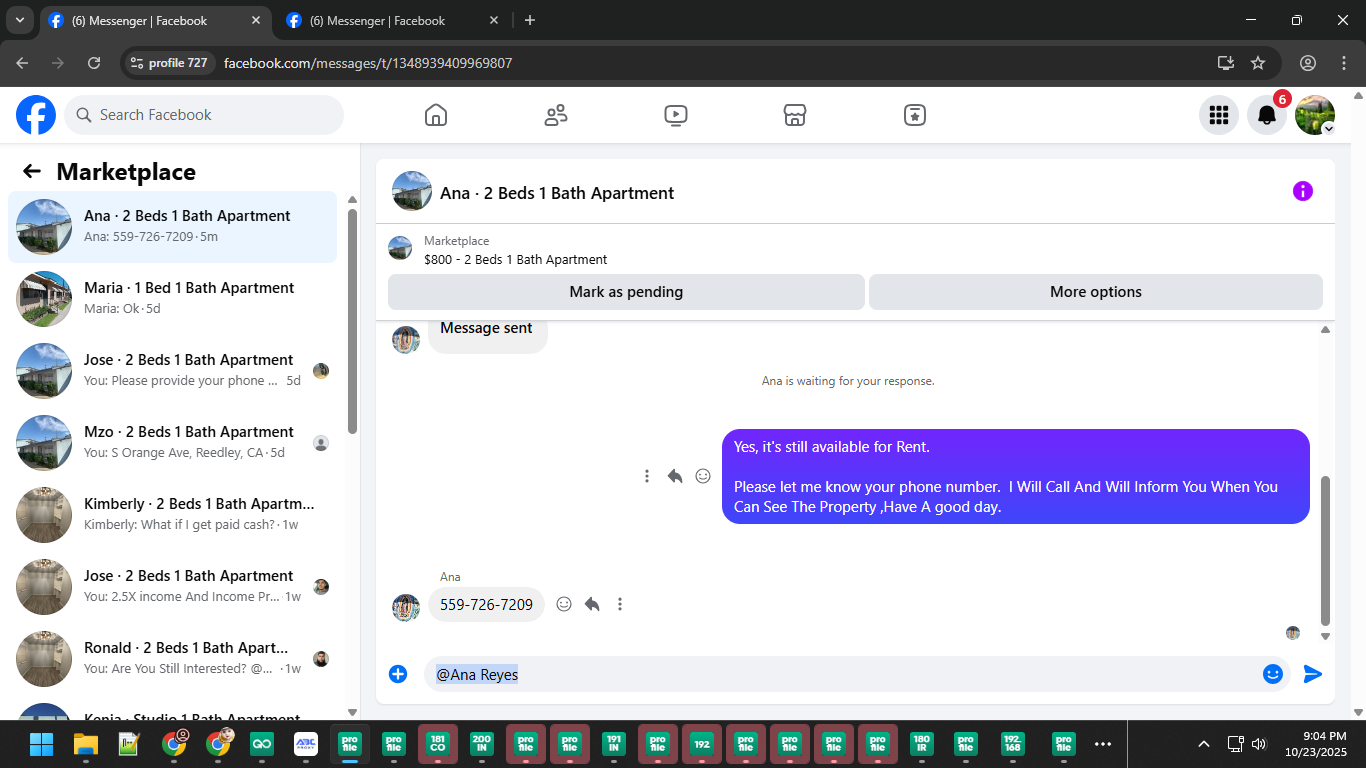
Task: Reply to Ana's phone number message
Action: 592,604
